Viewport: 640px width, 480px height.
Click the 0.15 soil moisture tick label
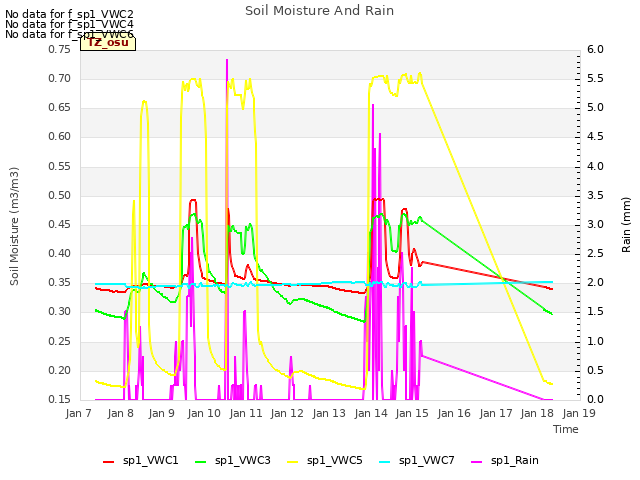pos(60,400)
